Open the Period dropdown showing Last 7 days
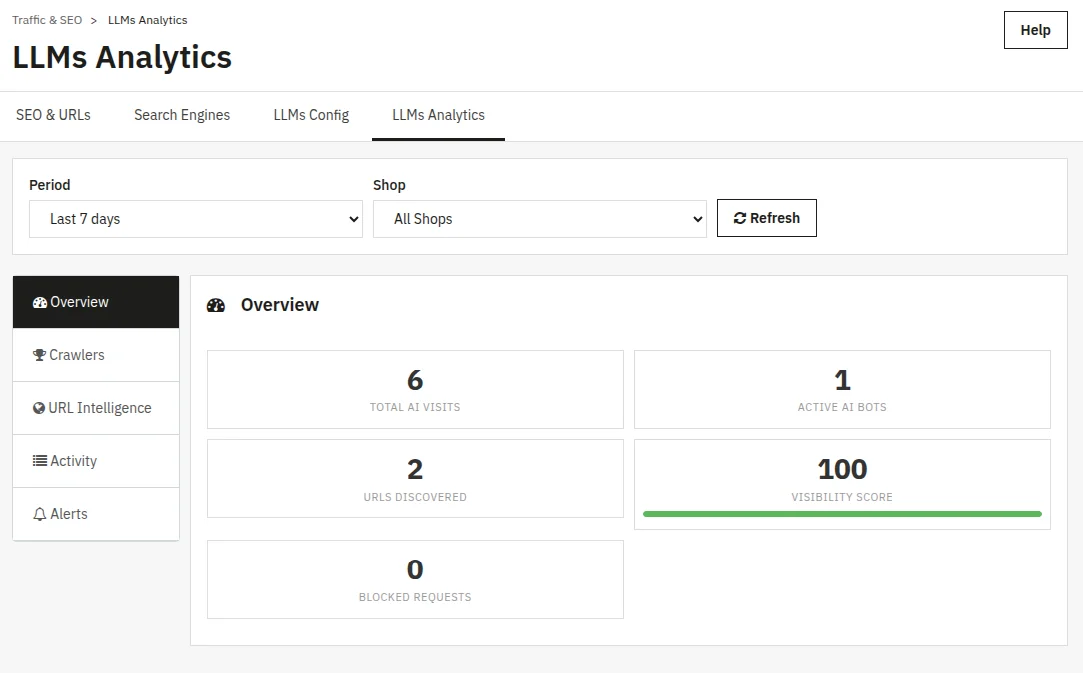The width and height of the screenshot is (1083, 673). 195,219
